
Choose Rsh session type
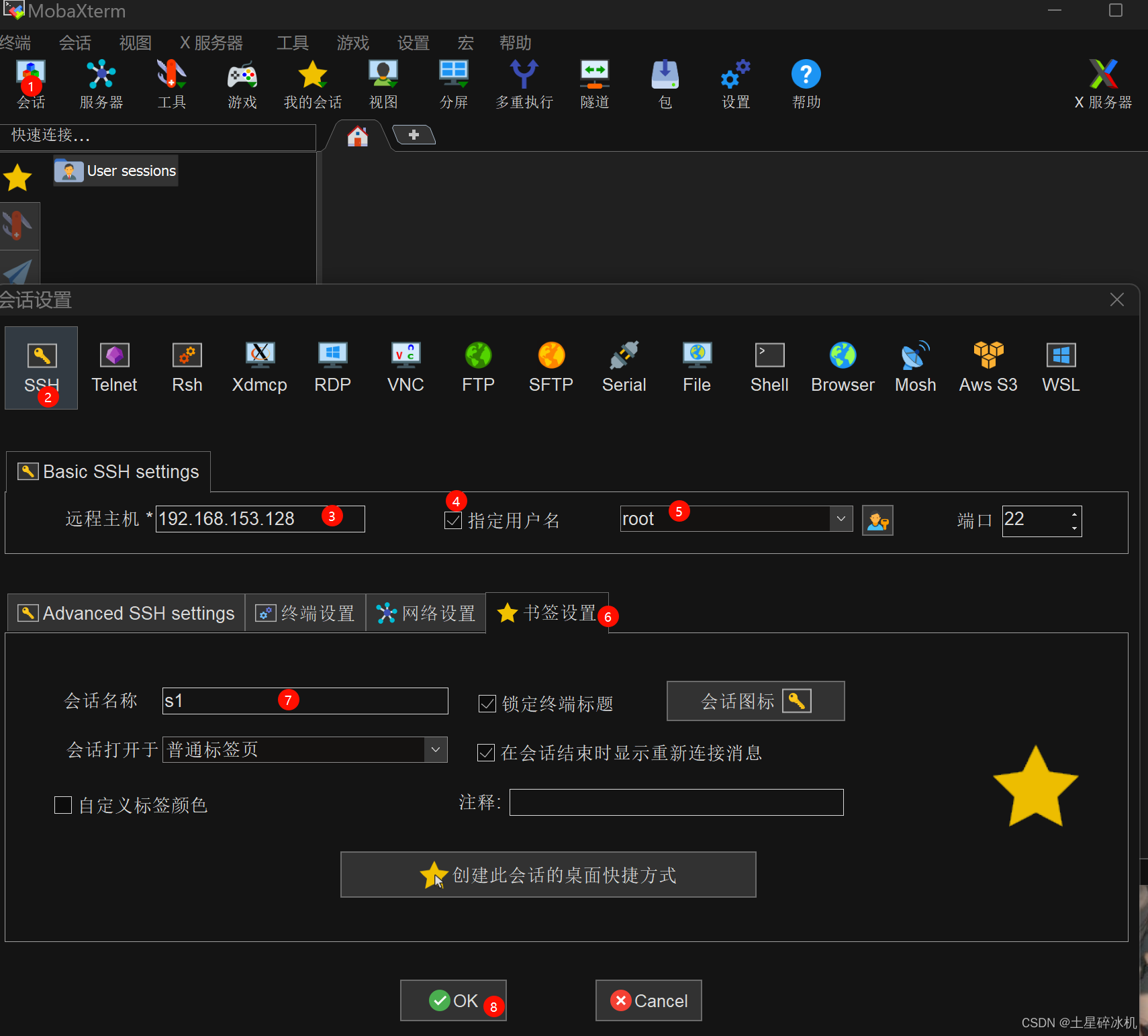click(187, 367)
